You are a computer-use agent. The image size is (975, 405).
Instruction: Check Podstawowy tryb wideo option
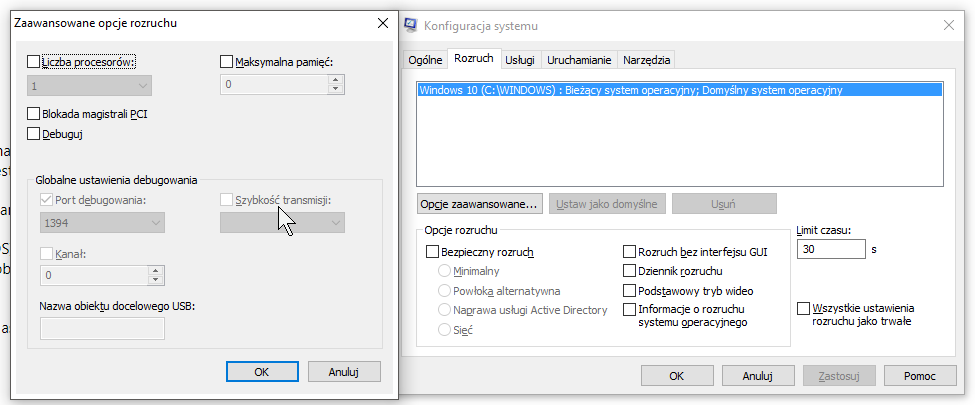coord(630,291)
